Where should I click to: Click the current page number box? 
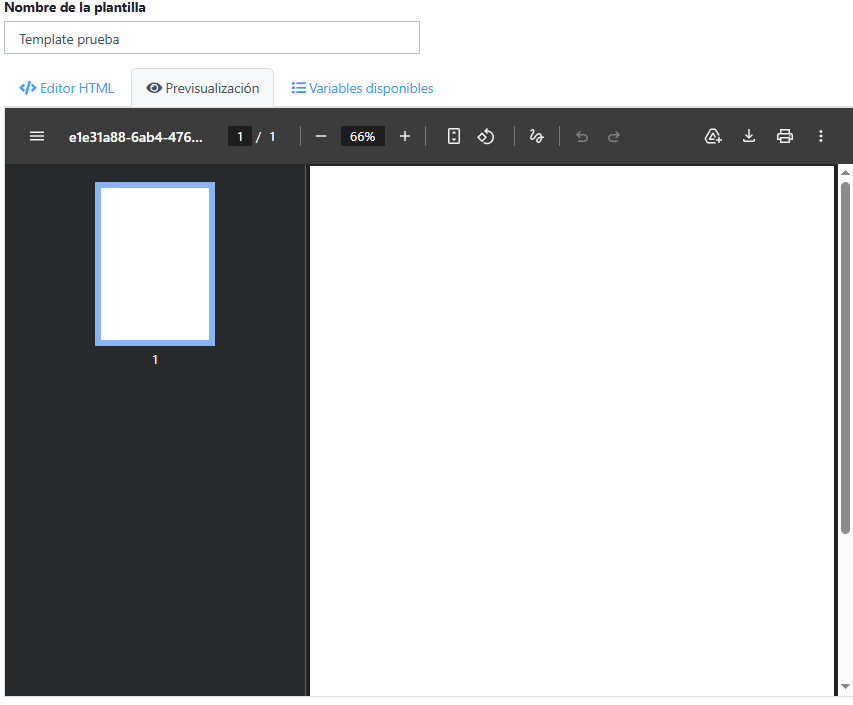(239, 136)
